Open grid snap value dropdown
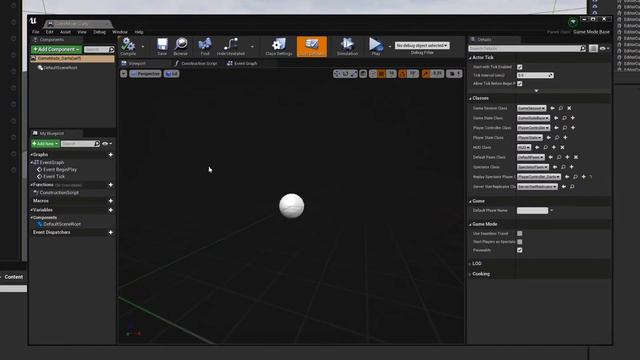Screen dimensions: 640x360 coord(391,73)
